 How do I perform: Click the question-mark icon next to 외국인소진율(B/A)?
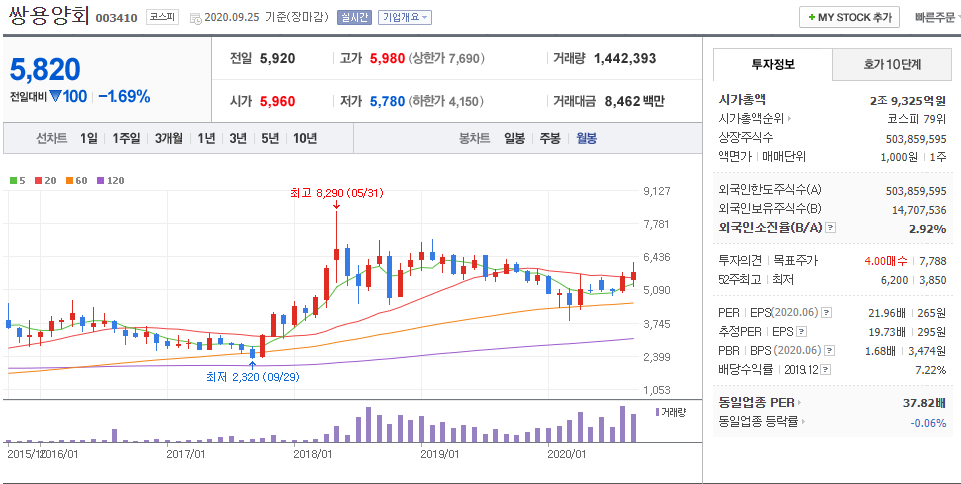(x=830, y=228)
